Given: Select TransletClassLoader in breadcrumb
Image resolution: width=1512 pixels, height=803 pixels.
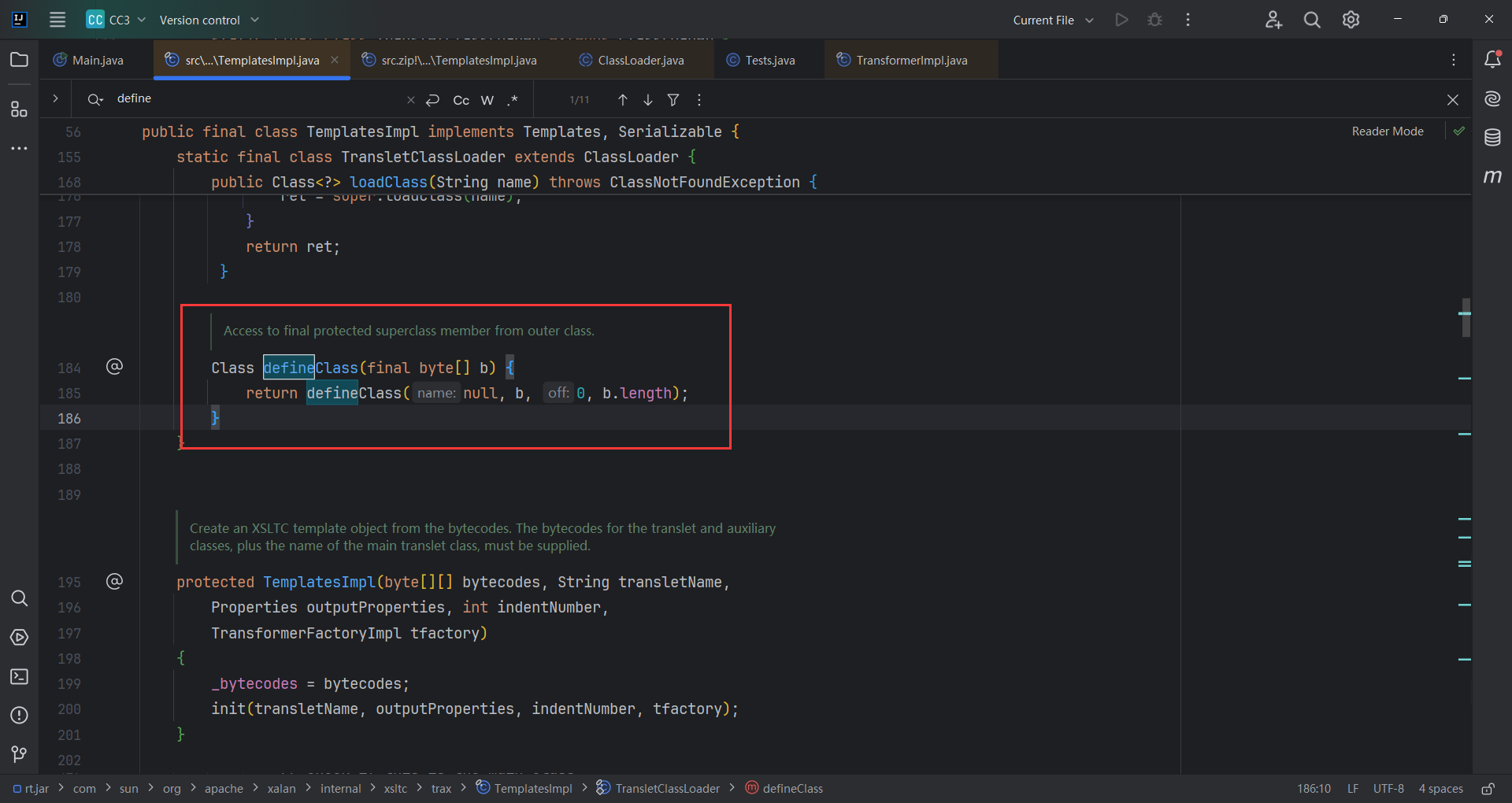Looking at the screenshot, I should point(658,789).
